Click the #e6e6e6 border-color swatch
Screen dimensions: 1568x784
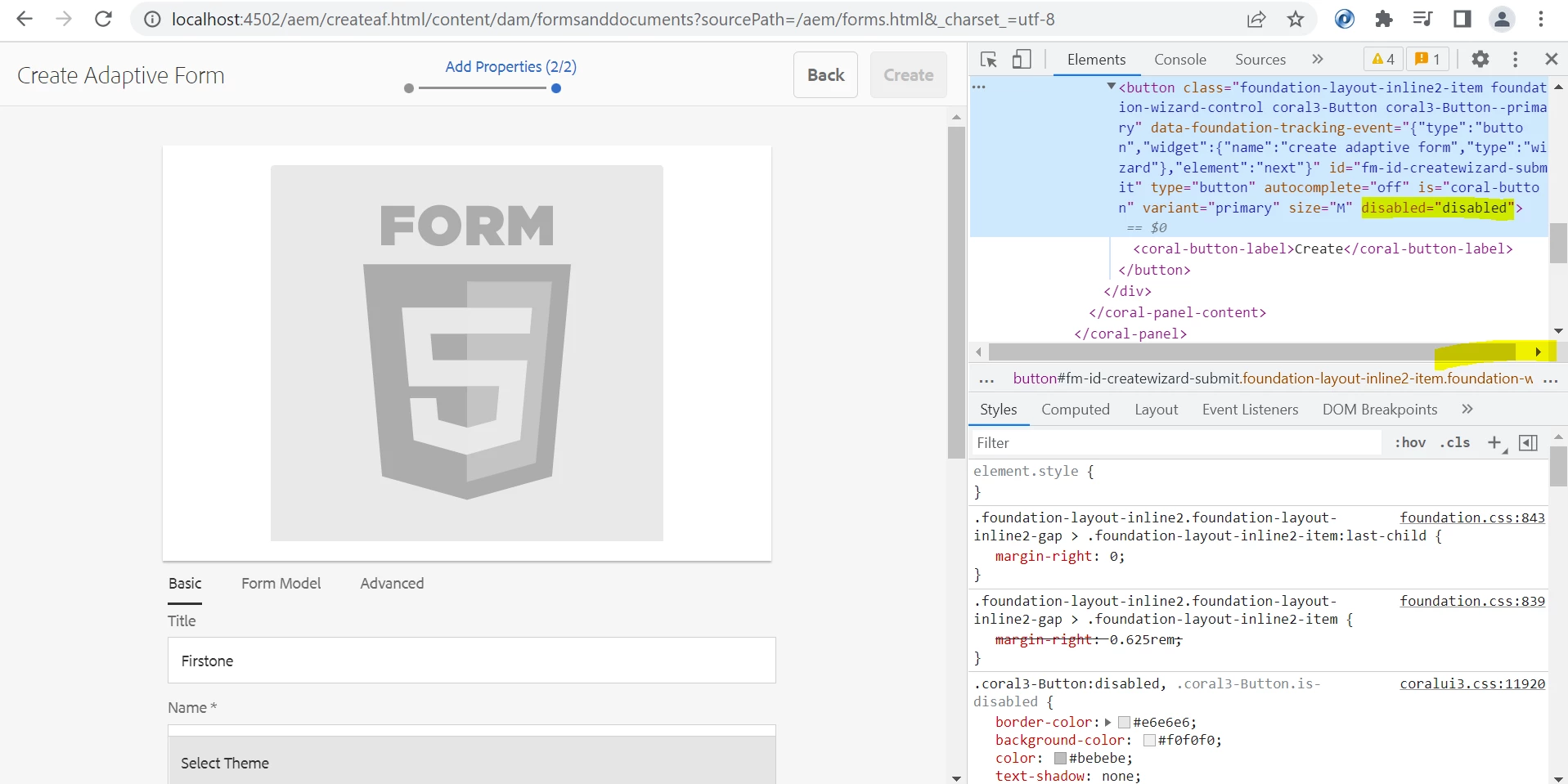[1124, 722]
